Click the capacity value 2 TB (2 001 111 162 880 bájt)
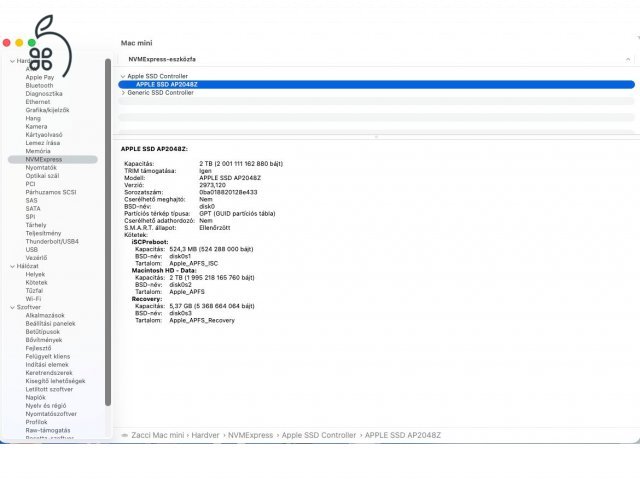The image size is (640, 480). [x=241, y=164]
